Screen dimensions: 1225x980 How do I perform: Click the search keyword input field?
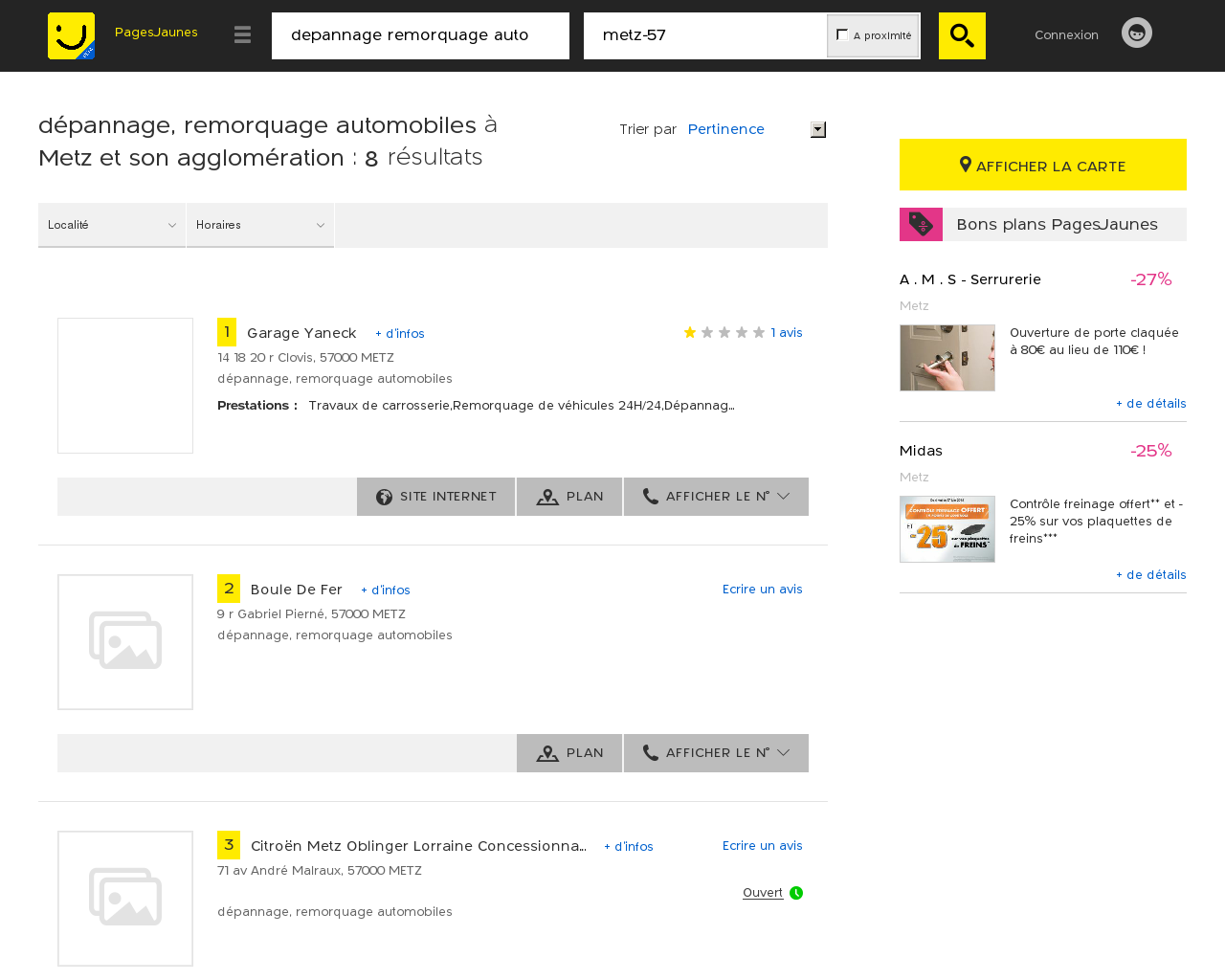click(420, 35)
